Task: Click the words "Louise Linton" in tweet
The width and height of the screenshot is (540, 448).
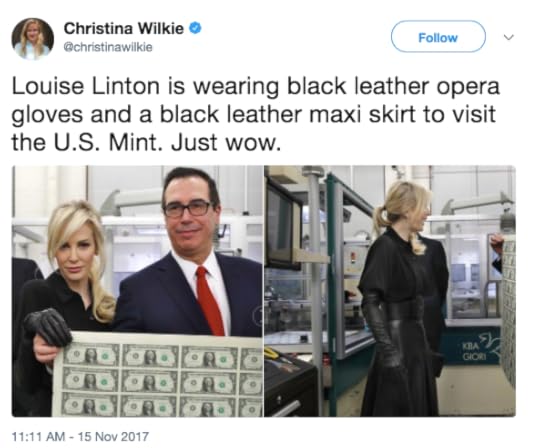Action: click(x=86, y=86)
